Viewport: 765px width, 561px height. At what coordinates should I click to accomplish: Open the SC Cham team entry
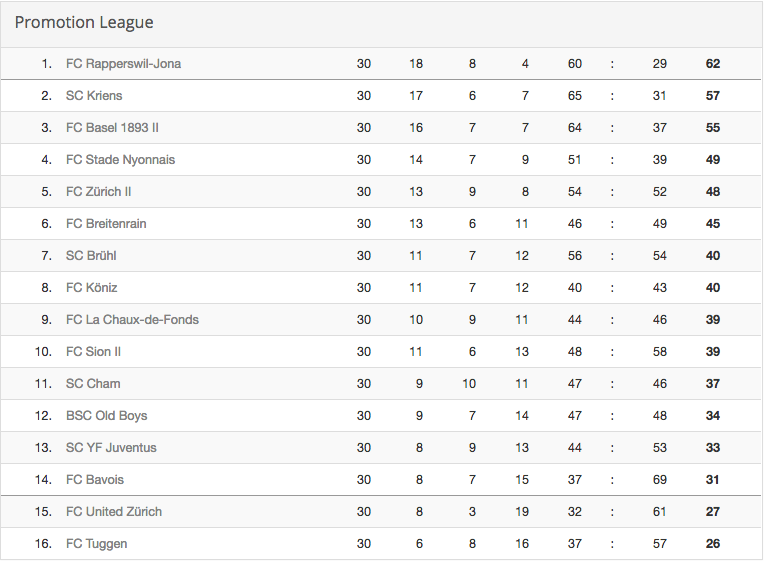(93, 384)
